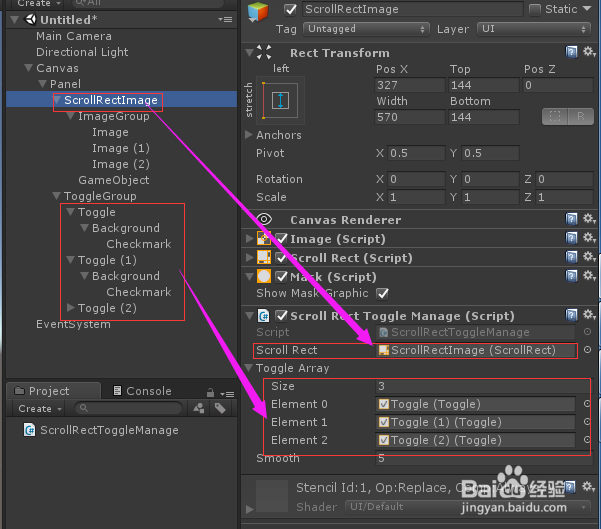Open Canvas Renderer help icon
Image resolution: width=601 pixels, height=529 pixels.
coord(571,219)
